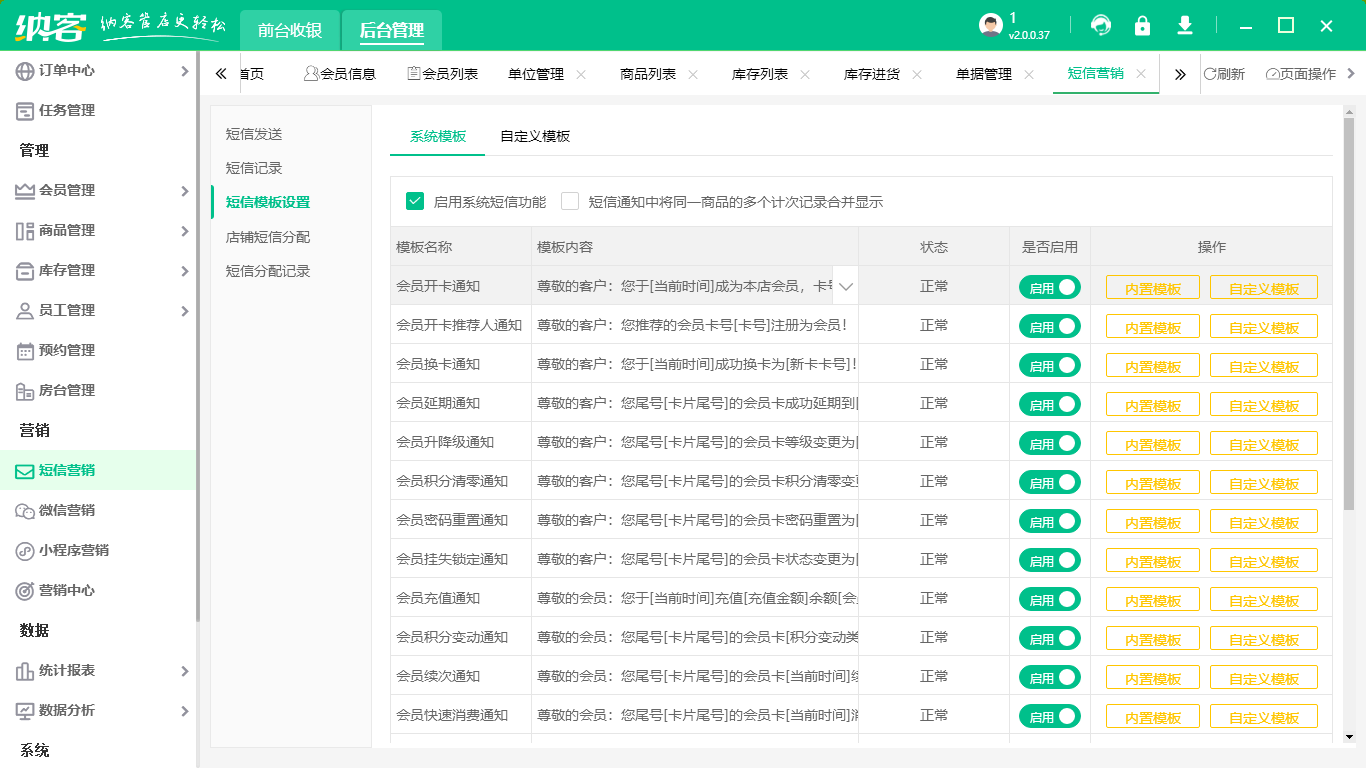The image size is (1366, 768).
Task: Click the lock screen icon in the title bar
Action: (1141, 25)
